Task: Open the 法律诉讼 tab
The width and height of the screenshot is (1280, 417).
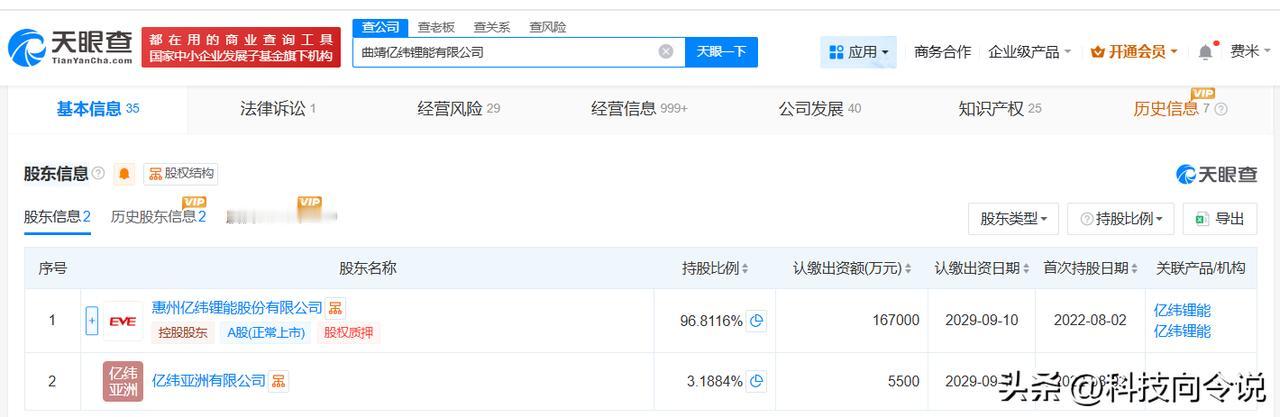Action: (278, 109)
